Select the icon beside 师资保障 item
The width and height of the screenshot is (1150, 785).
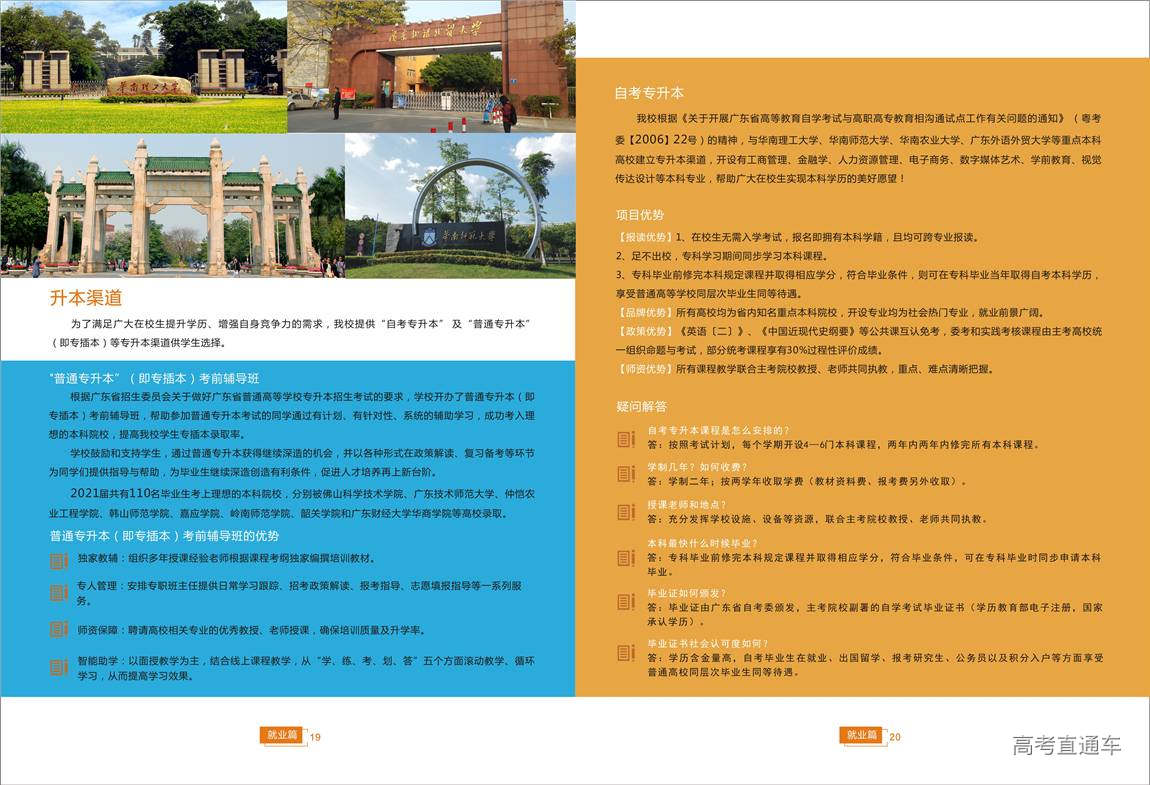pyautogui.click(x=59, y=630)
